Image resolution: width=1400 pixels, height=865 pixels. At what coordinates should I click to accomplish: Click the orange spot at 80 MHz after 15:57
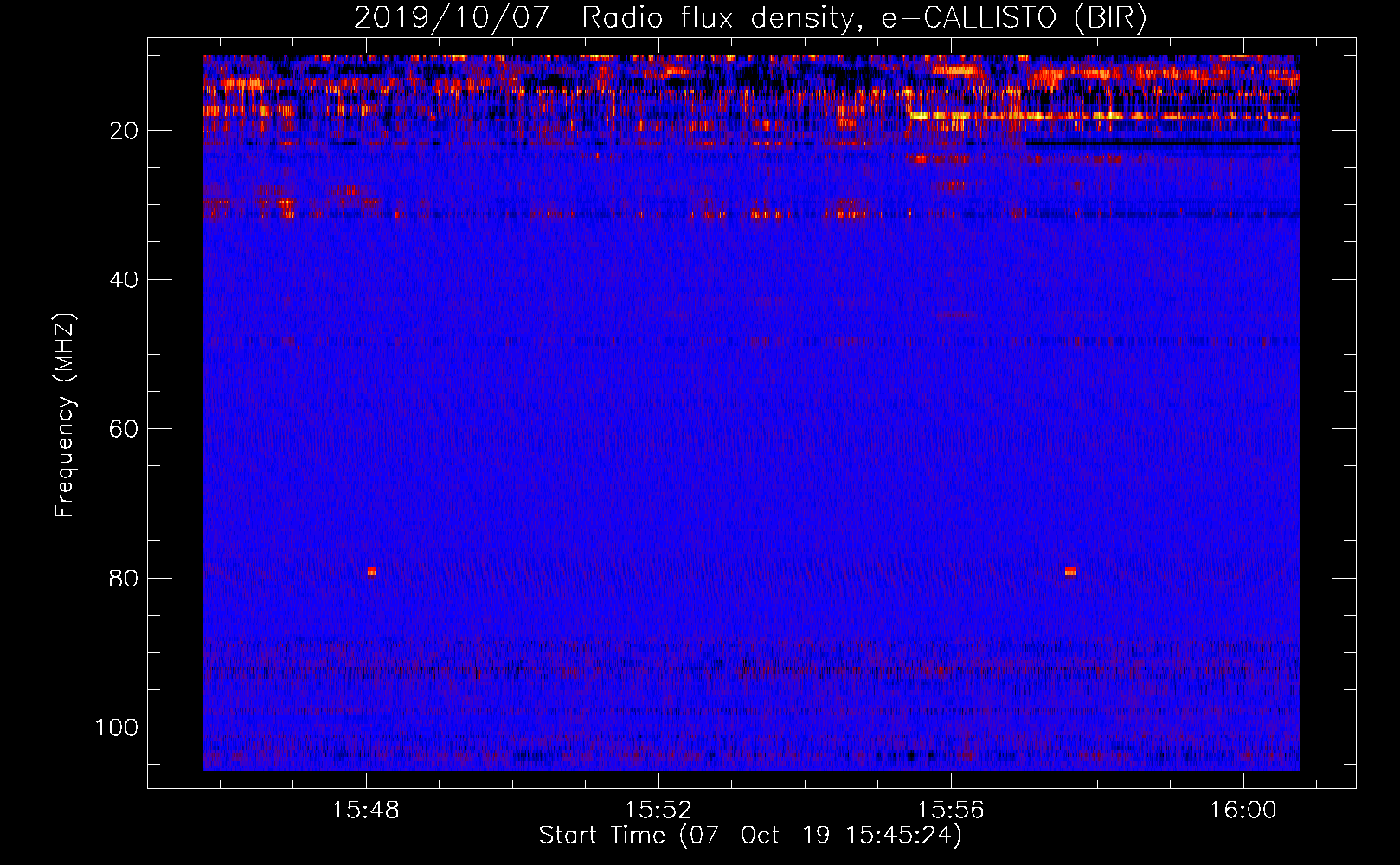(1070, 572)
